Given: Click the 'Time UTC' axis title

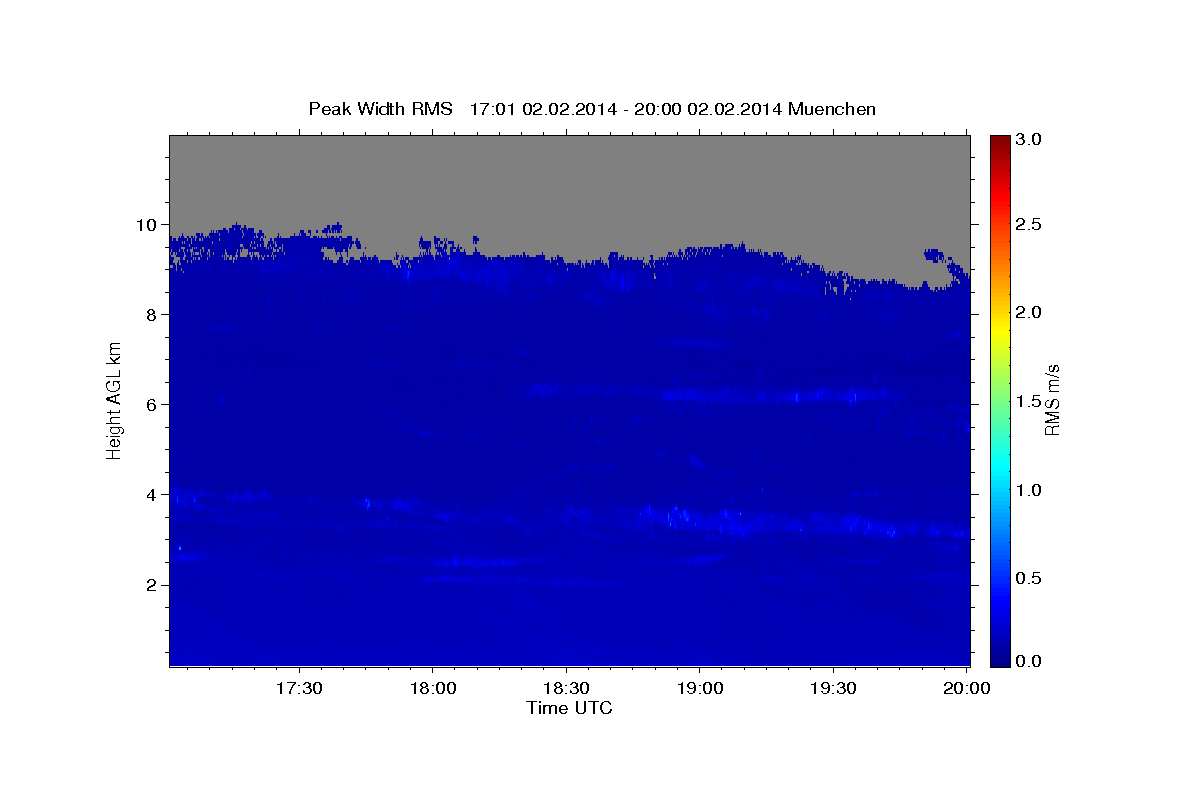Looking at the screenshot, I should pyautogui.click(x=569, y=708).
